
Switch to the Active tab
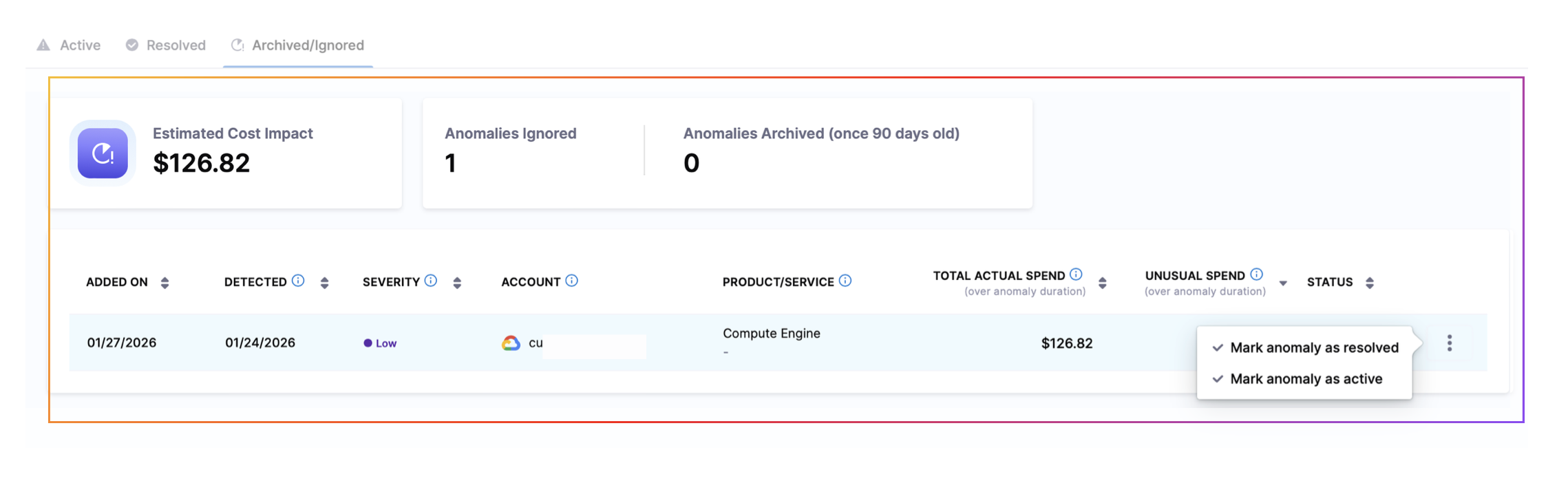tap(69, 45)
